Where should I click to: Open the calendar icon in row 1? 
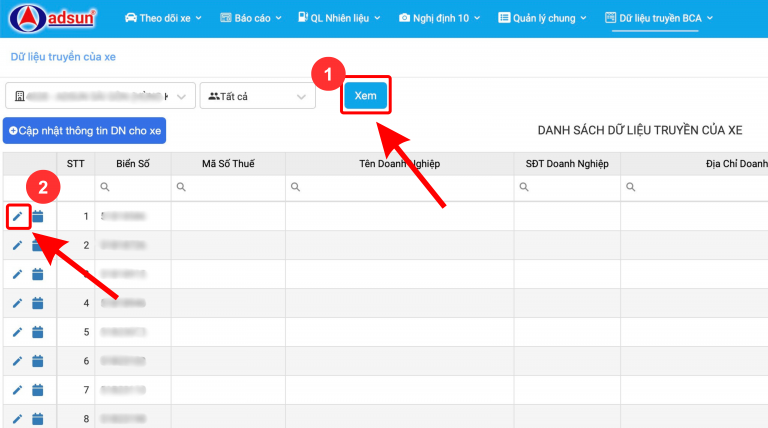(38, 216)
